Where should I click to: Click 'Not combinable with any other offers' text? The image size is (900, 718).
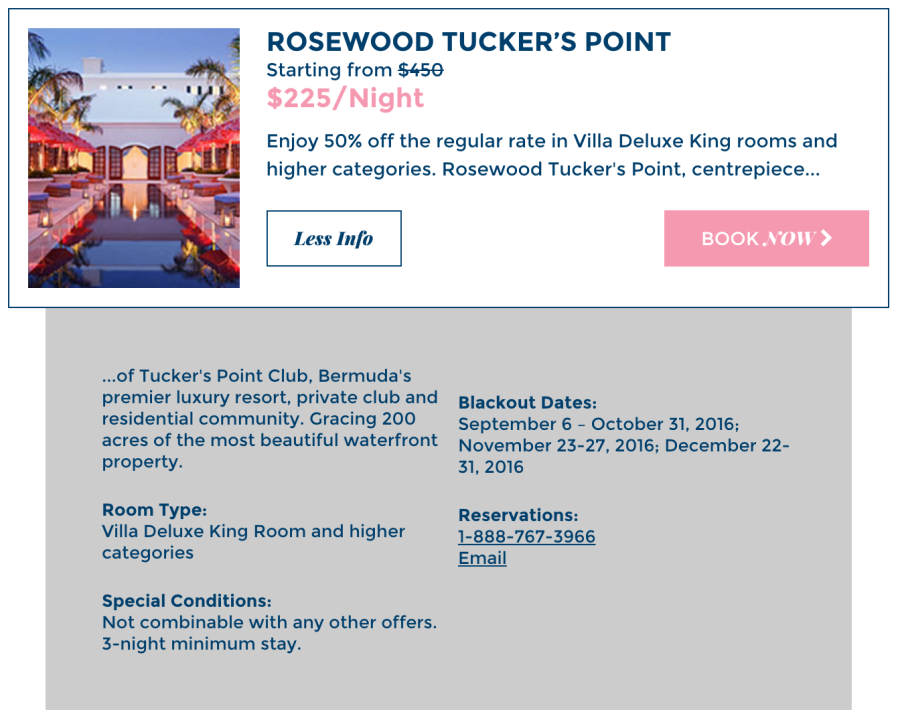click(x=269, y=622)
